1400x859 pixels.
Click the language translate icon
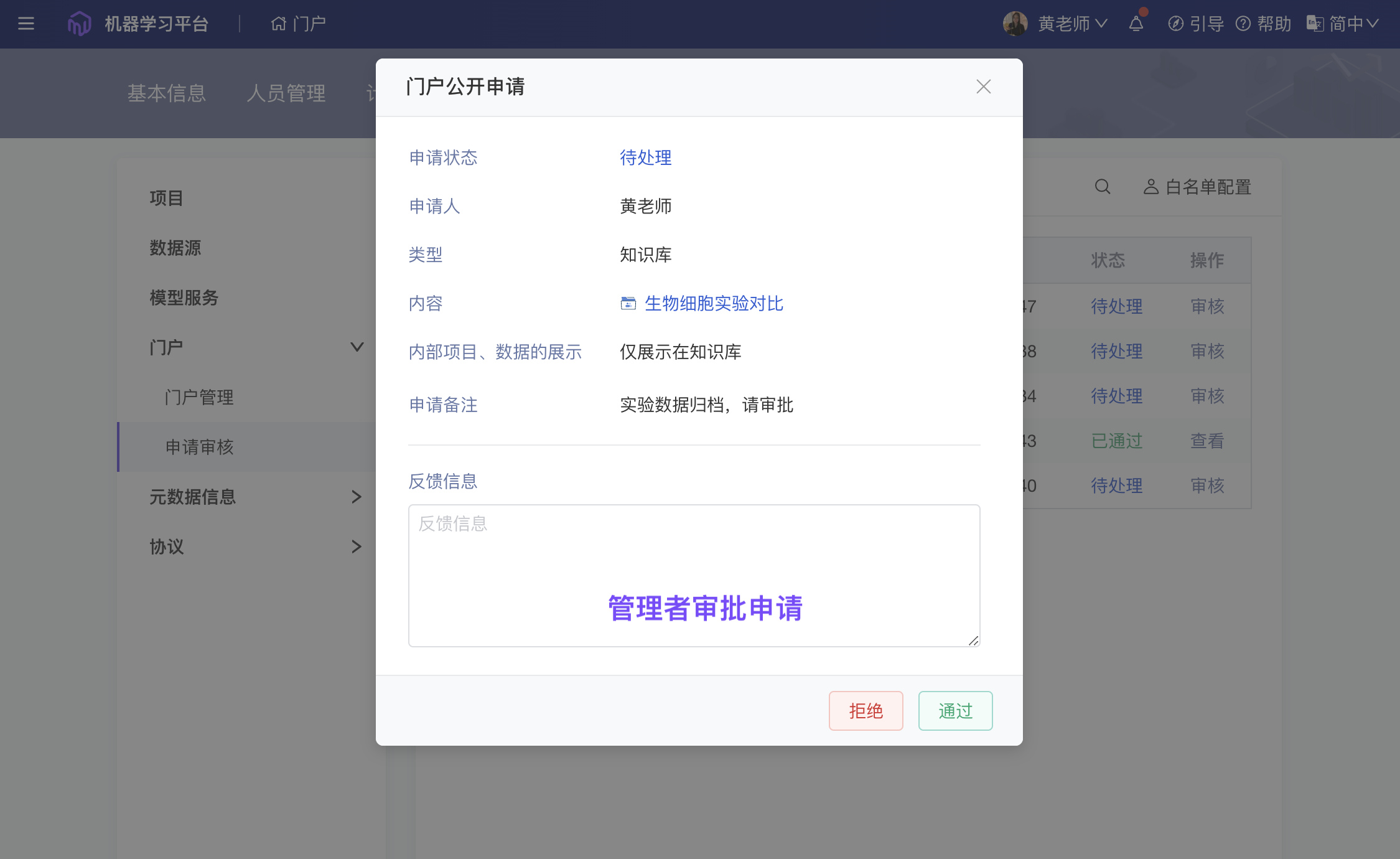[x=1315, y=24]
